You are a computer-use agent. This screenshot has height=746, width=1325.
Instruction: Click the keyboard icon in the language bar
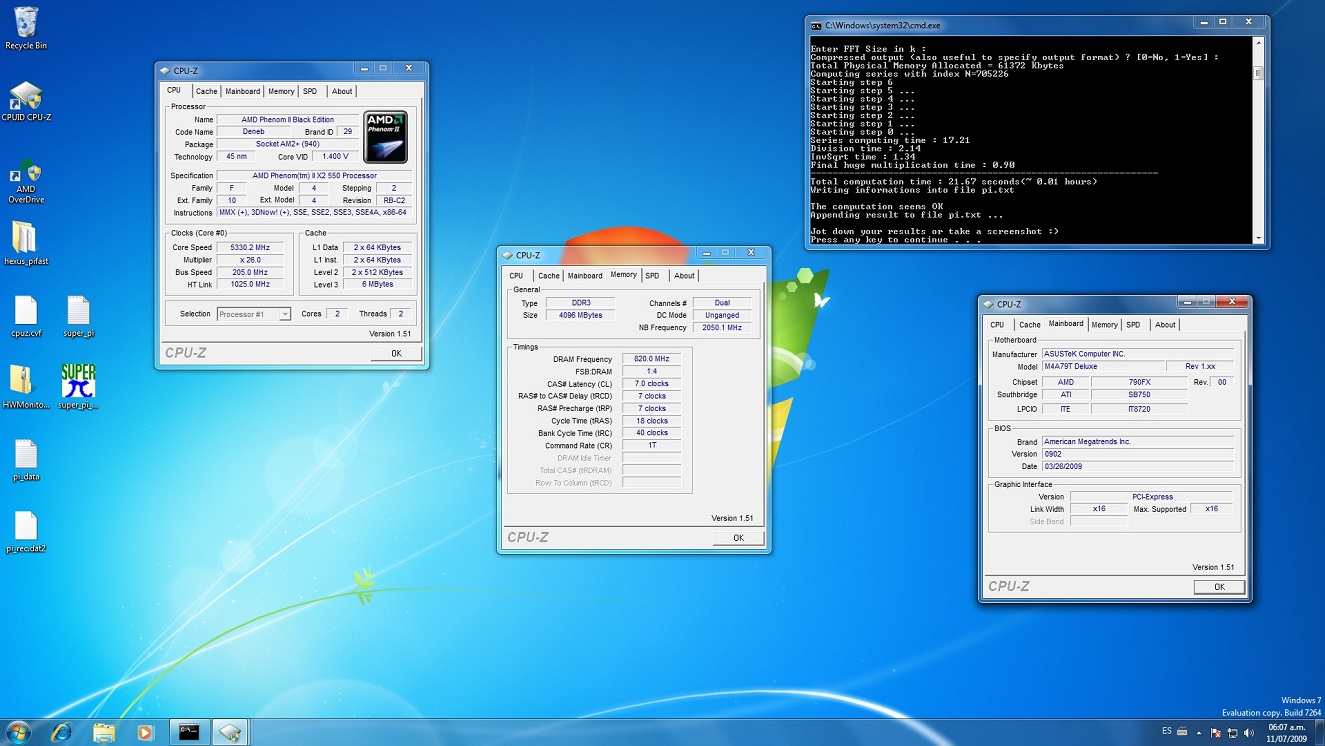click(x=1183, y=732)
